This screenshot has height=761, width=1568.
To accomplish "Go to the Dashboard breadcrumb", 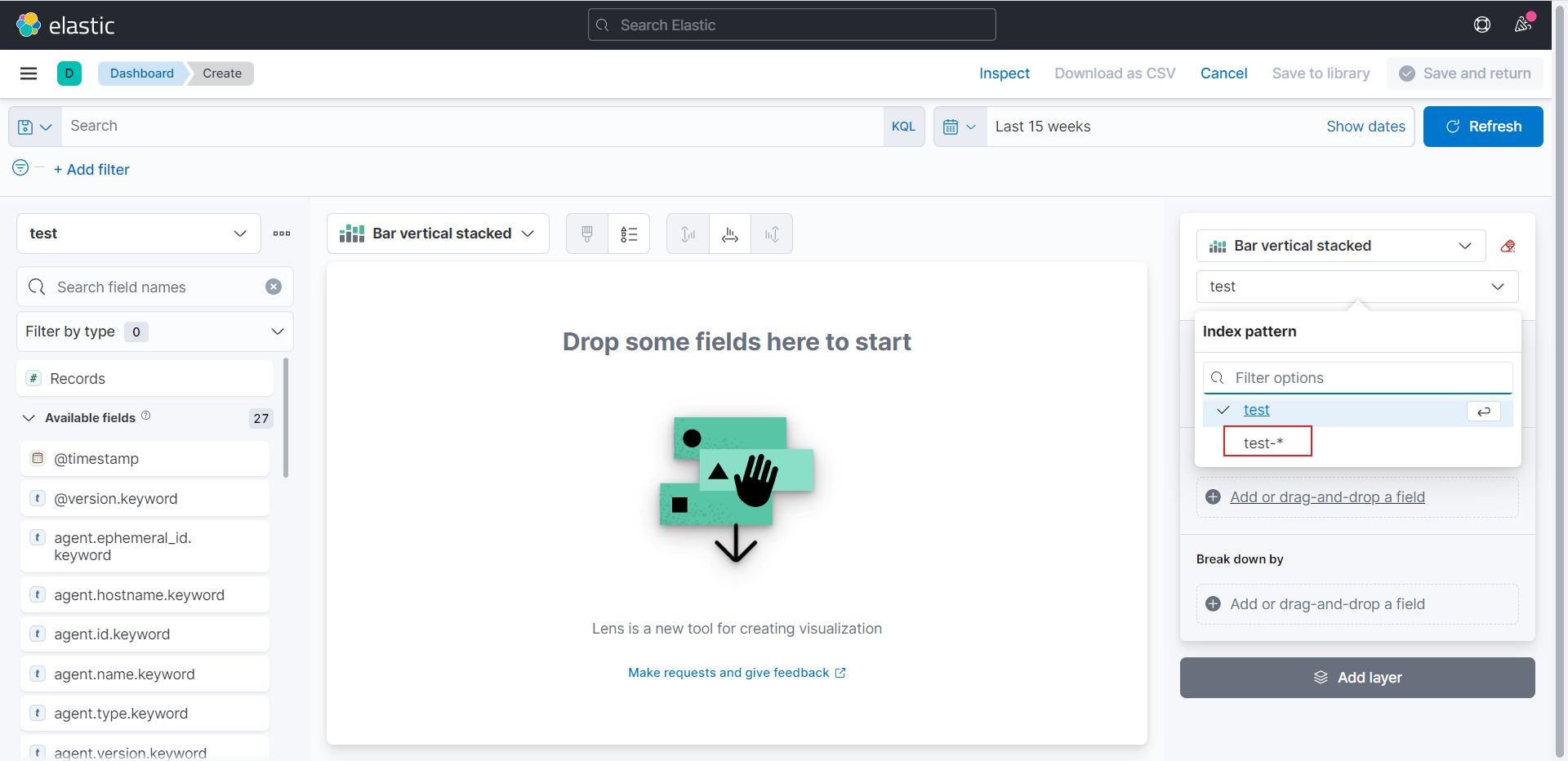I will coord(142,73).
